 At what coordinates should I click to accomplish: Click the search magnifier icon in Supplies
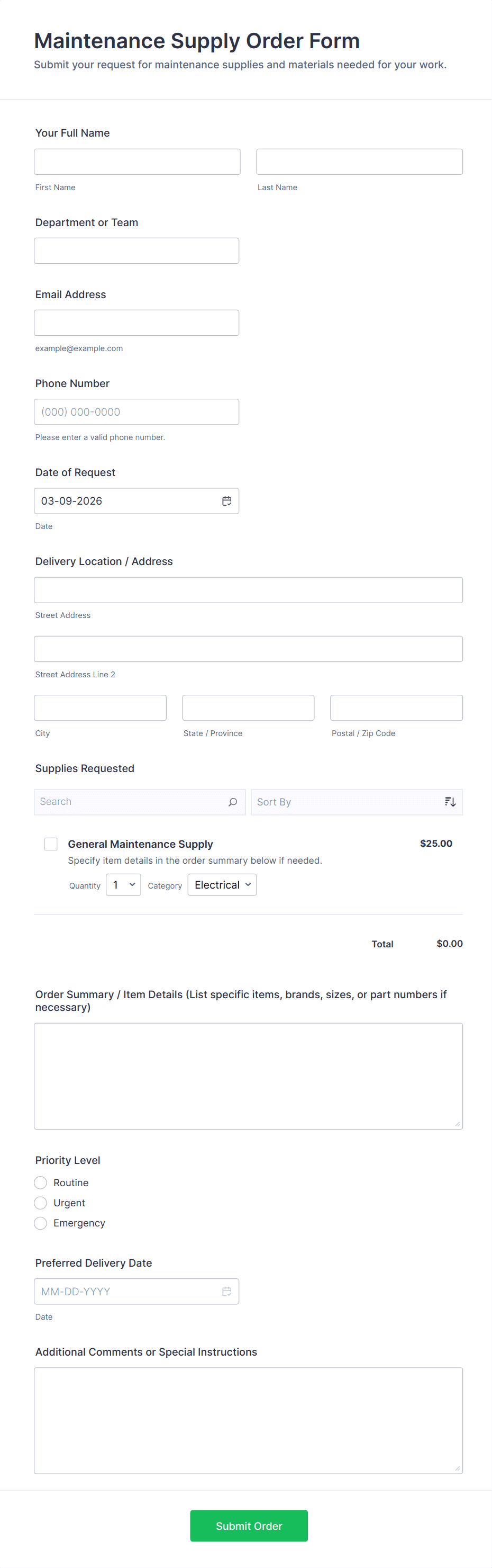coord(232,802)
